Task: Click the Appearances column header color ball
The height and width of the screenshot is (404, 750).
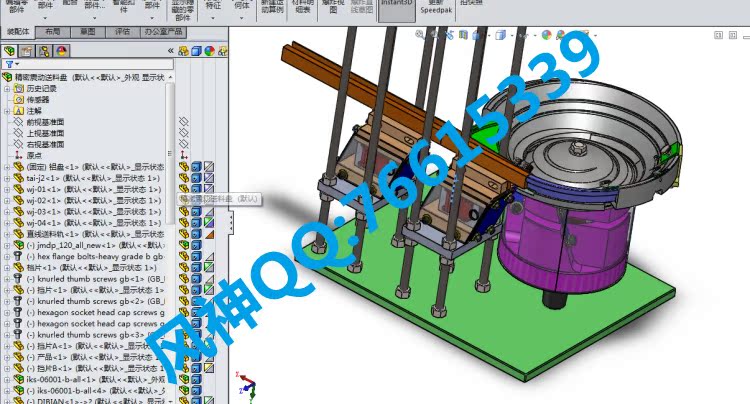Action: coord(210,51)
